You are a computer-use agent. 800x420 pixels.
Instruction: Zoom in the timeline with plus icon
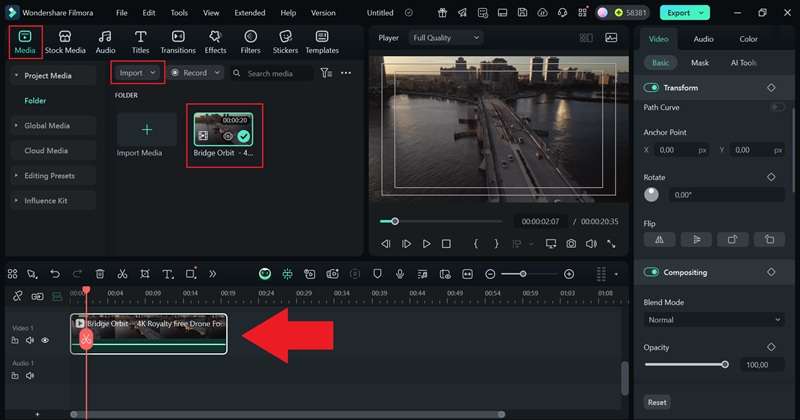(569, 274)
